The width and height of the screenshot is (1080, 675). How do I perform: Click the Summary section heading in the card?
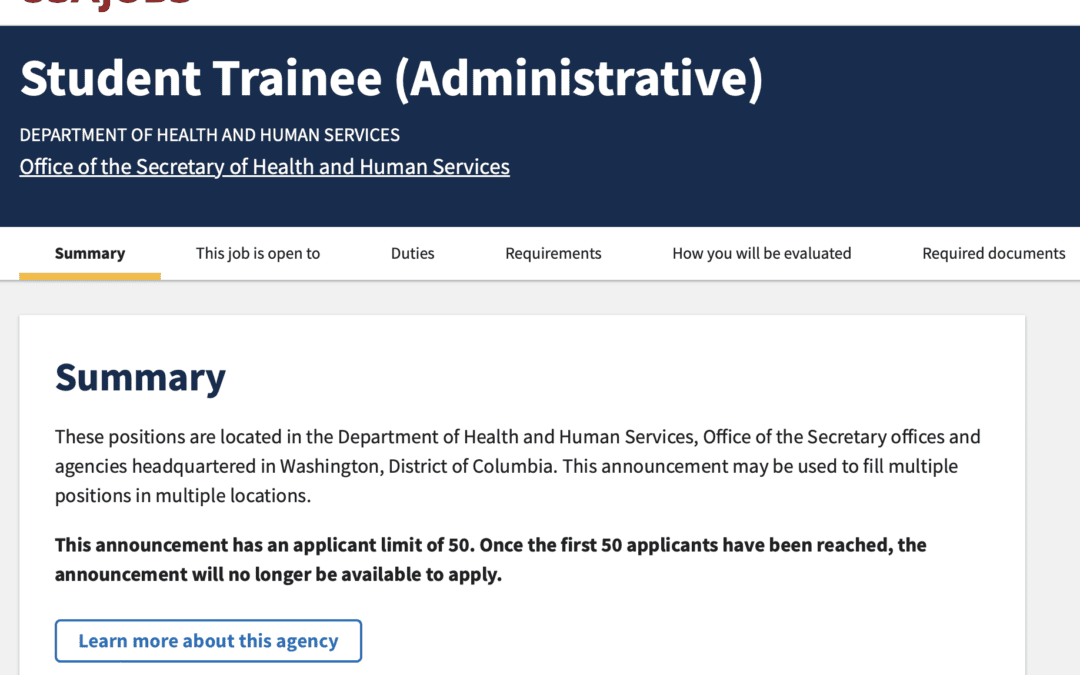[140, 378]
